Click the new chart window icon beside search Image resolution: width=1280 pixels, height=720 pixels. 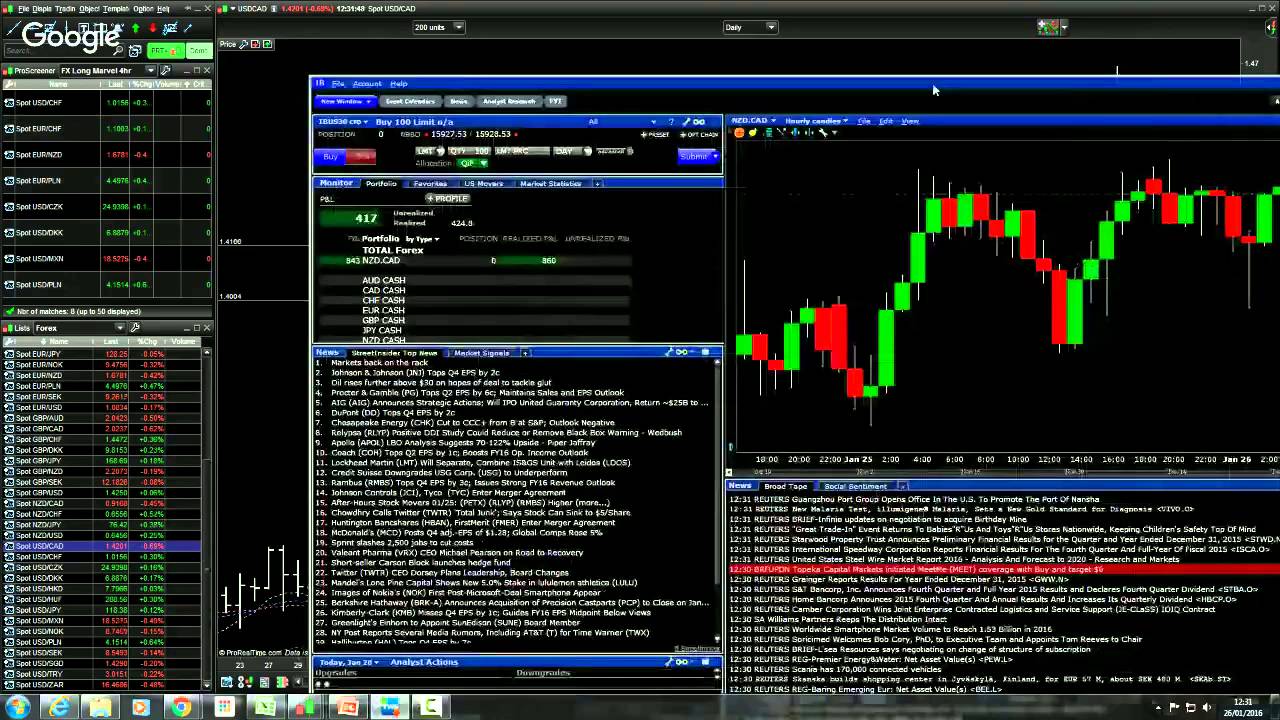[135, 50]
